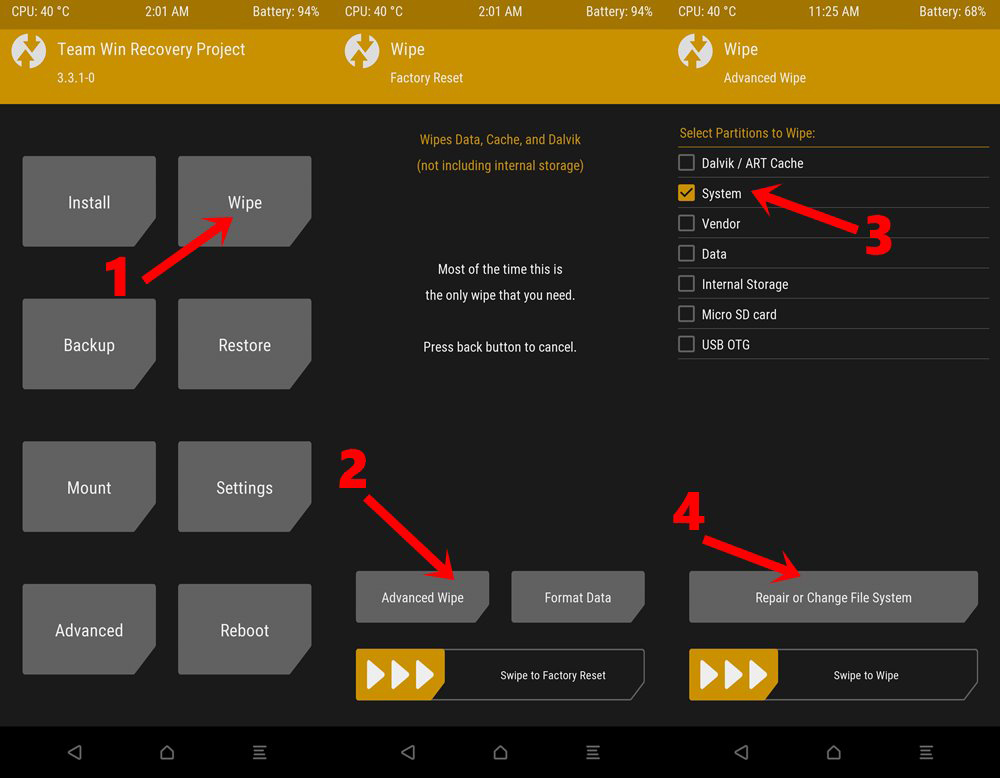Tap 'the only wipe that you need.' text
Image resolution: width=1000 pixels, height=778 pixels.
tap(500, 295)
